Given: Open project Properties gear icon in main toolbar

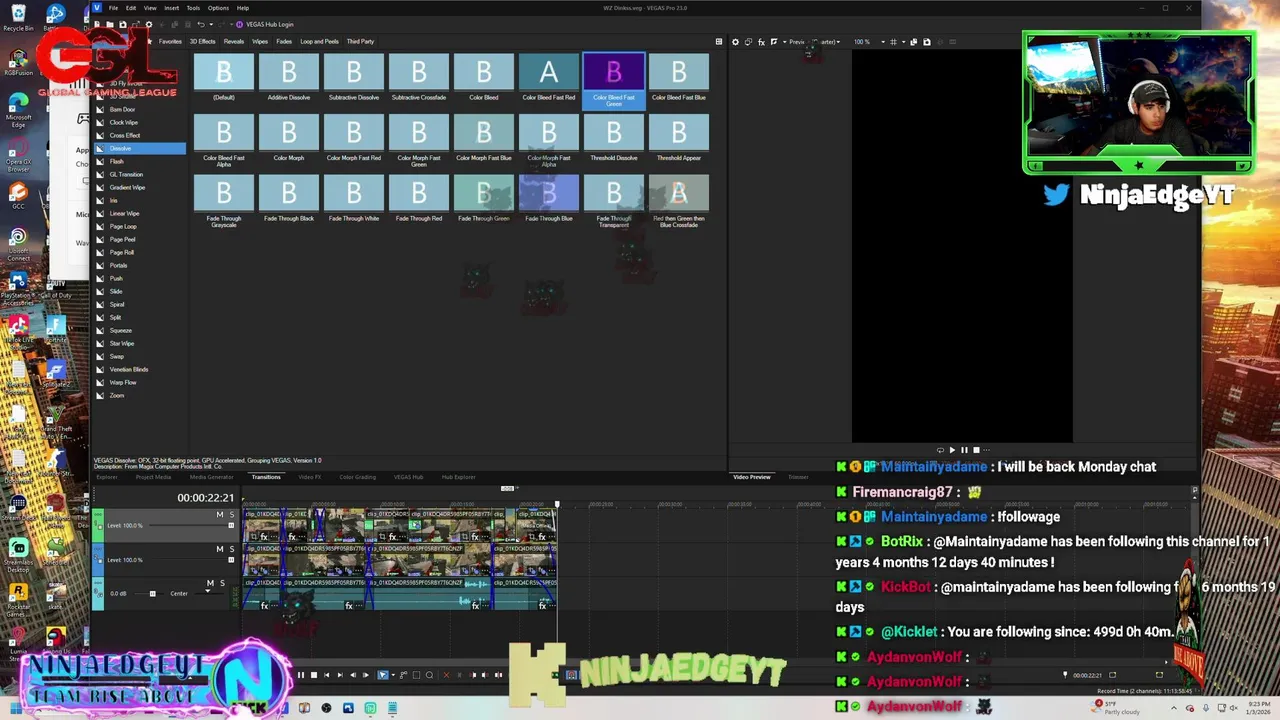Looking at the screenshot, I should 149,24.
